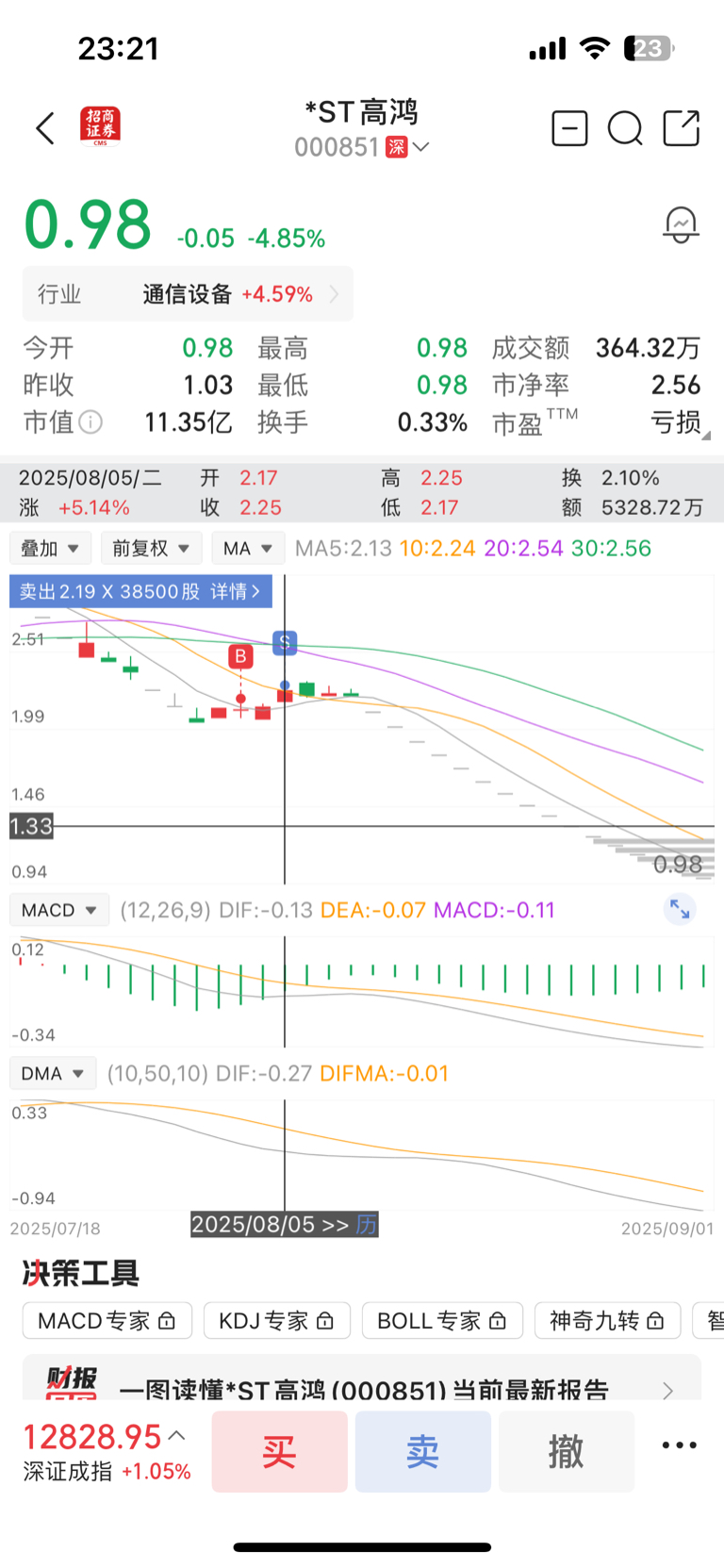Tap the 成交额 364.32万 value
This screenshot has height=1568, width=724.
point(648,348)
